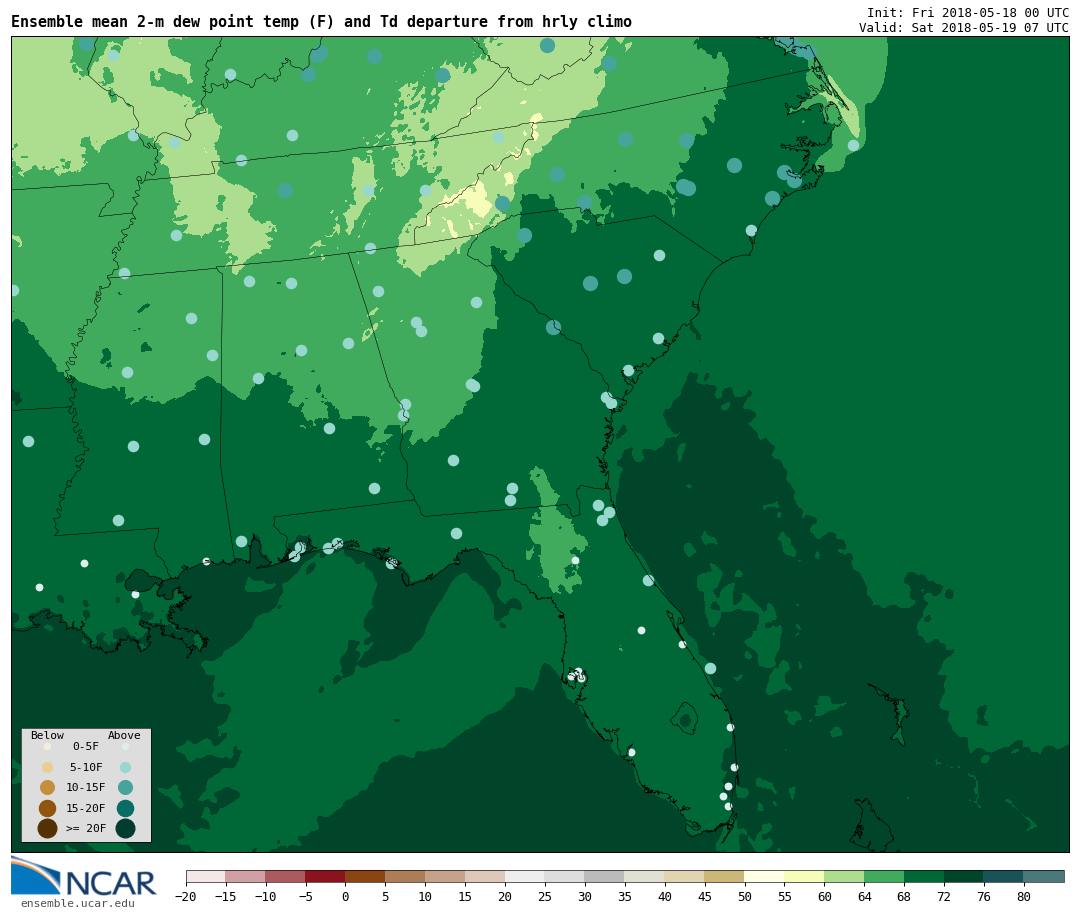Click the '>= 20F' legend label
Image resolution: width=1080 pixels, height=915 pixels.
(86, 828)
